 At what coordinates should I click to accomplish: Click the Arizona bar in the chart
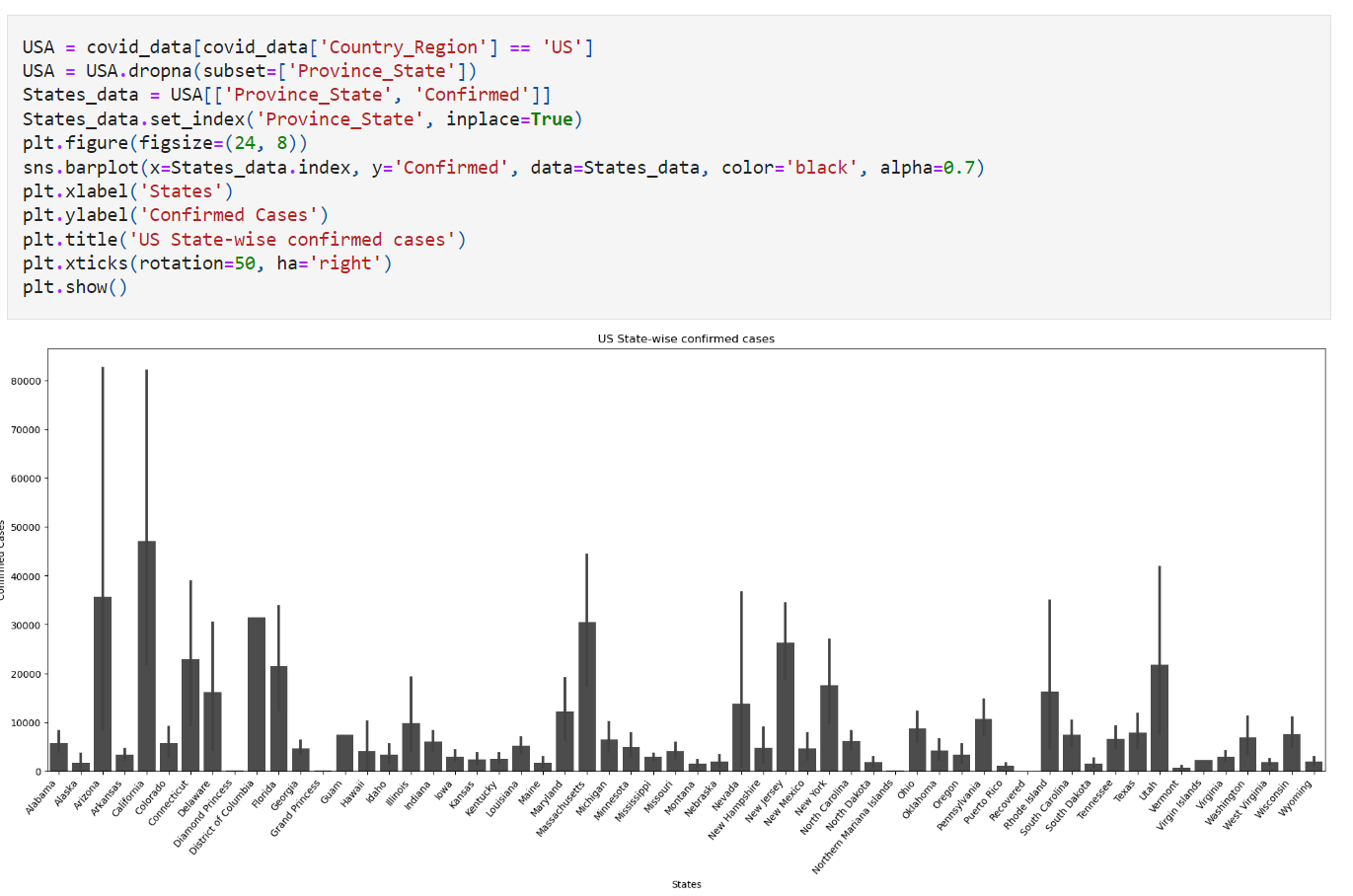(x=103, y=684)
